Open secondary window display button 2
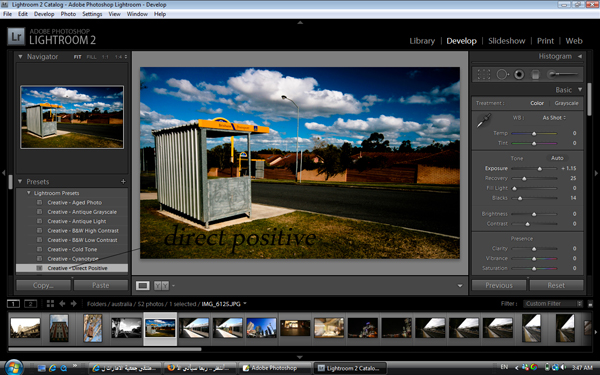This screenshot has width=600, height=375. tap(30, 304)
